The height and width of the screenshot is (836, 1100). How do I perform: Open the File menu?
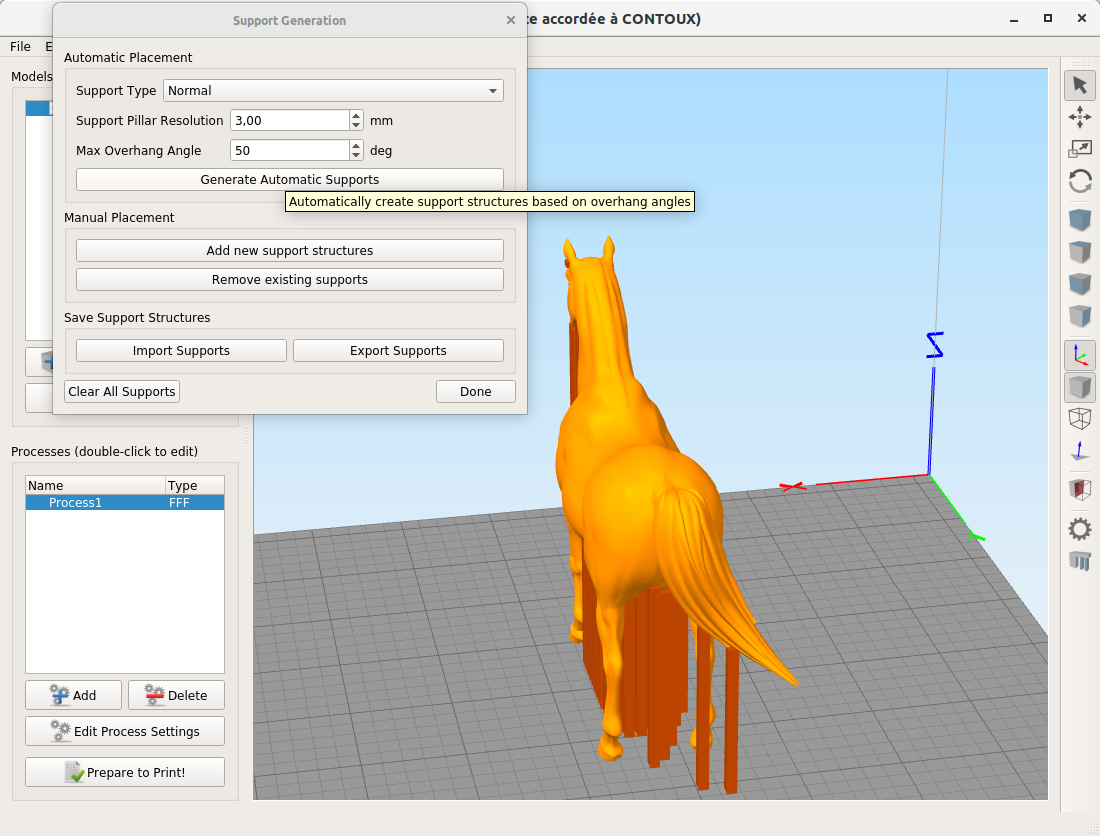coord(20,47)
